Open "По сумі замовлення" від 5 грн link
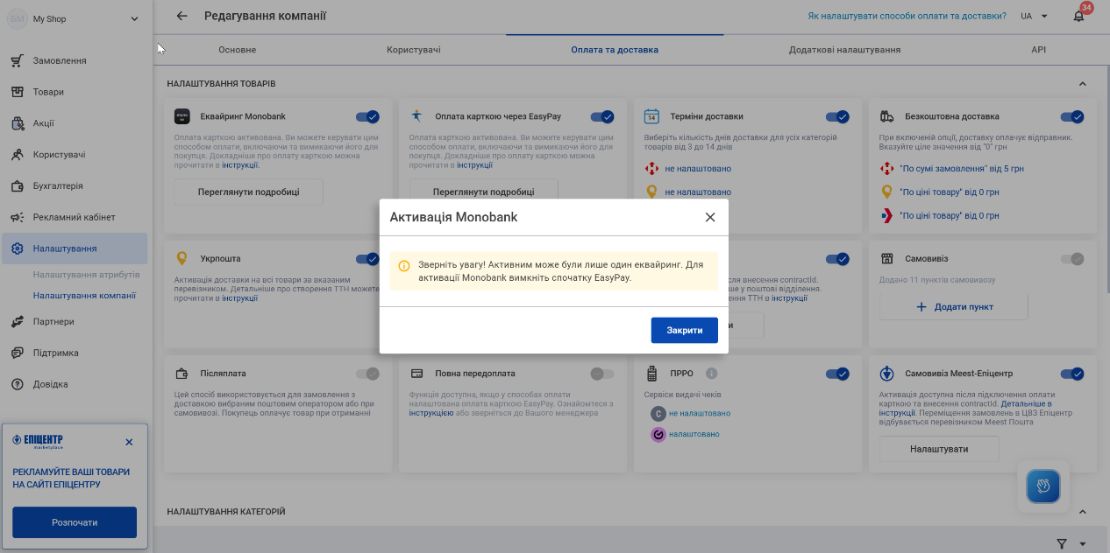The image size is (1110, 553). 961,169
